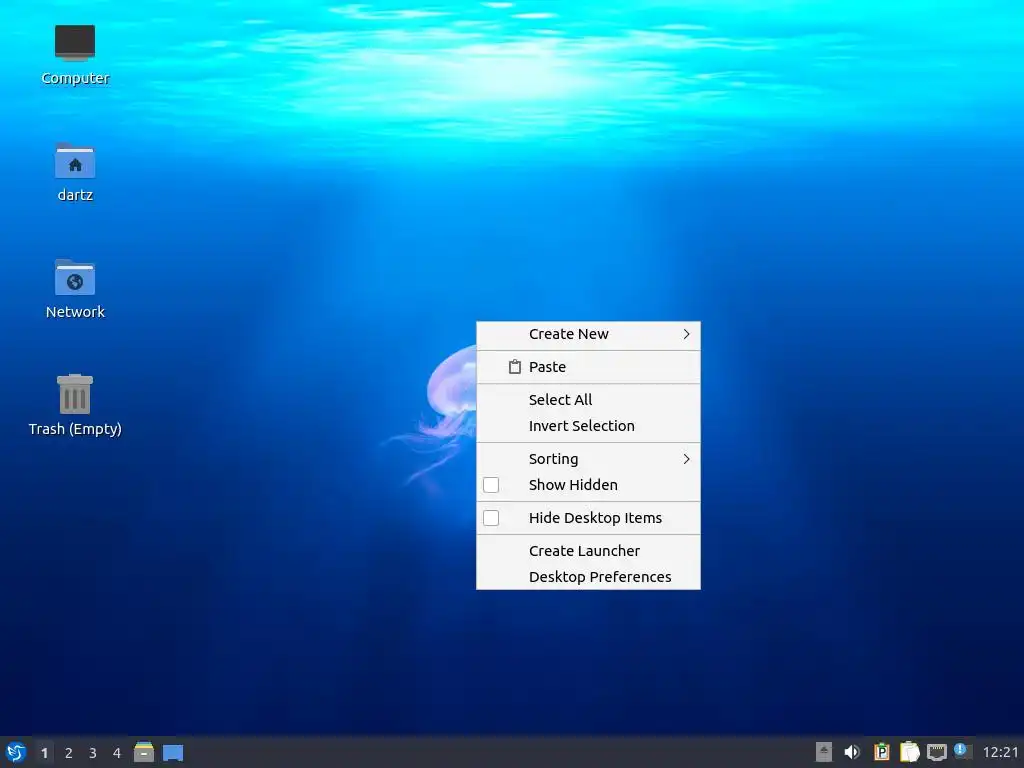Open the Network folder icon
Viewport: 1024px width, 768px height.
(74, 277)
